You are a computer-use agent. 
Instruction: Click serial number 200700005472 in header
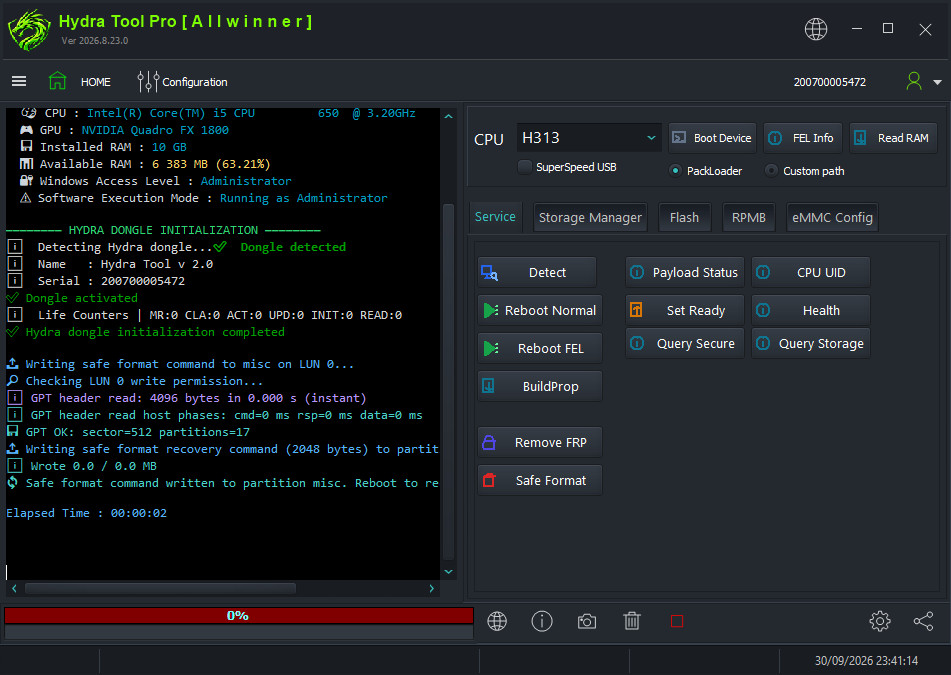(x=830, y=82)
